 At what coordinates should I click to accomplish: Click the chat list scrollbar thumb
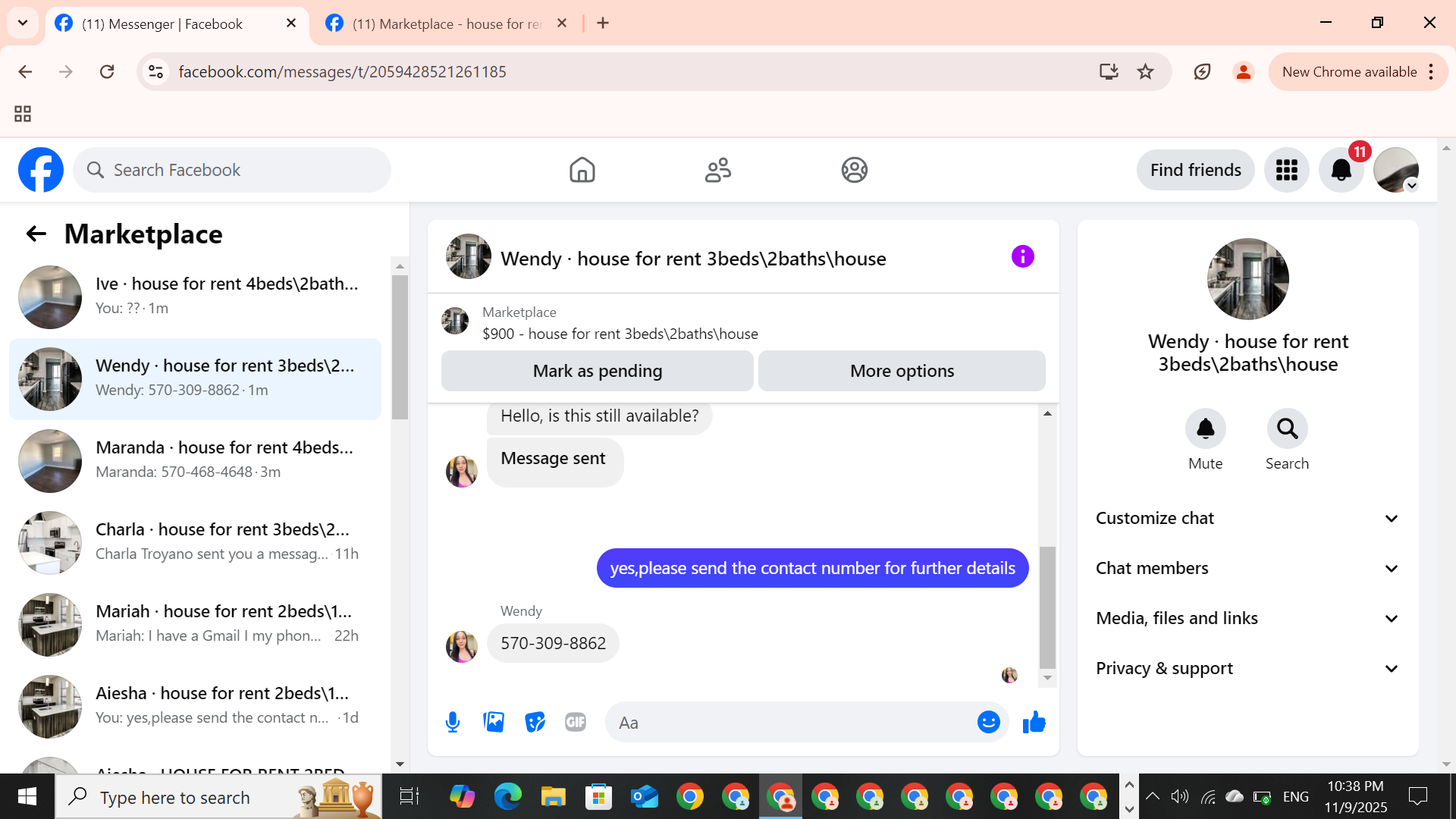coord(400,347)
